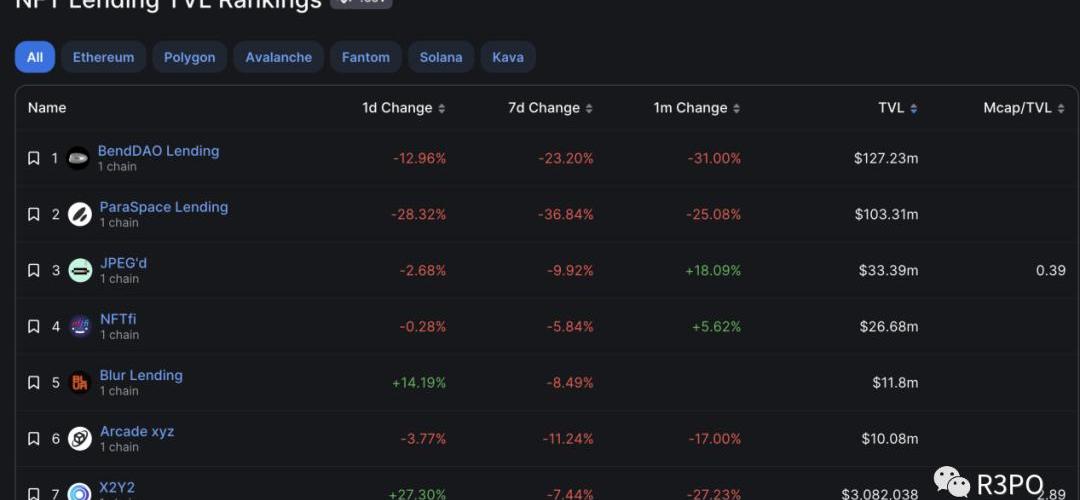
Task: Toggle bookmark for JPEG'd
Action: pyautogui.click(x=33, y=270)
